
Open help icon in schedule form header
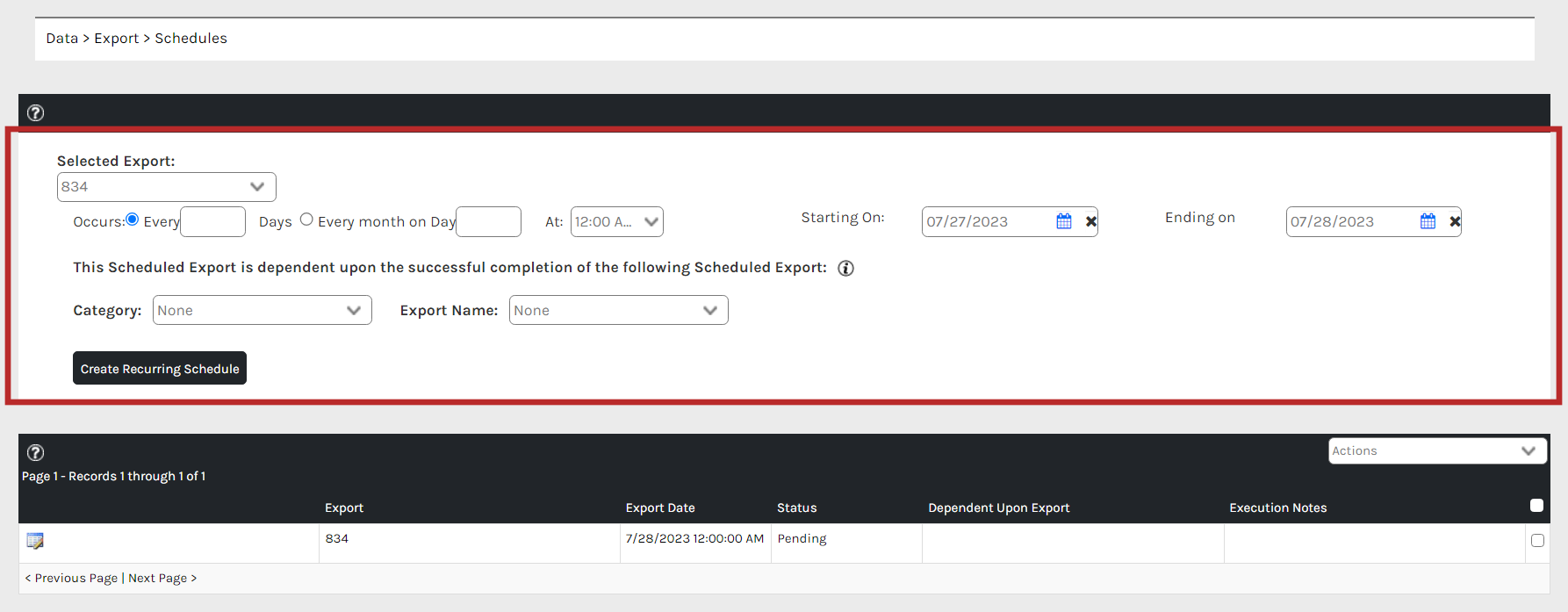pos(35,112)
